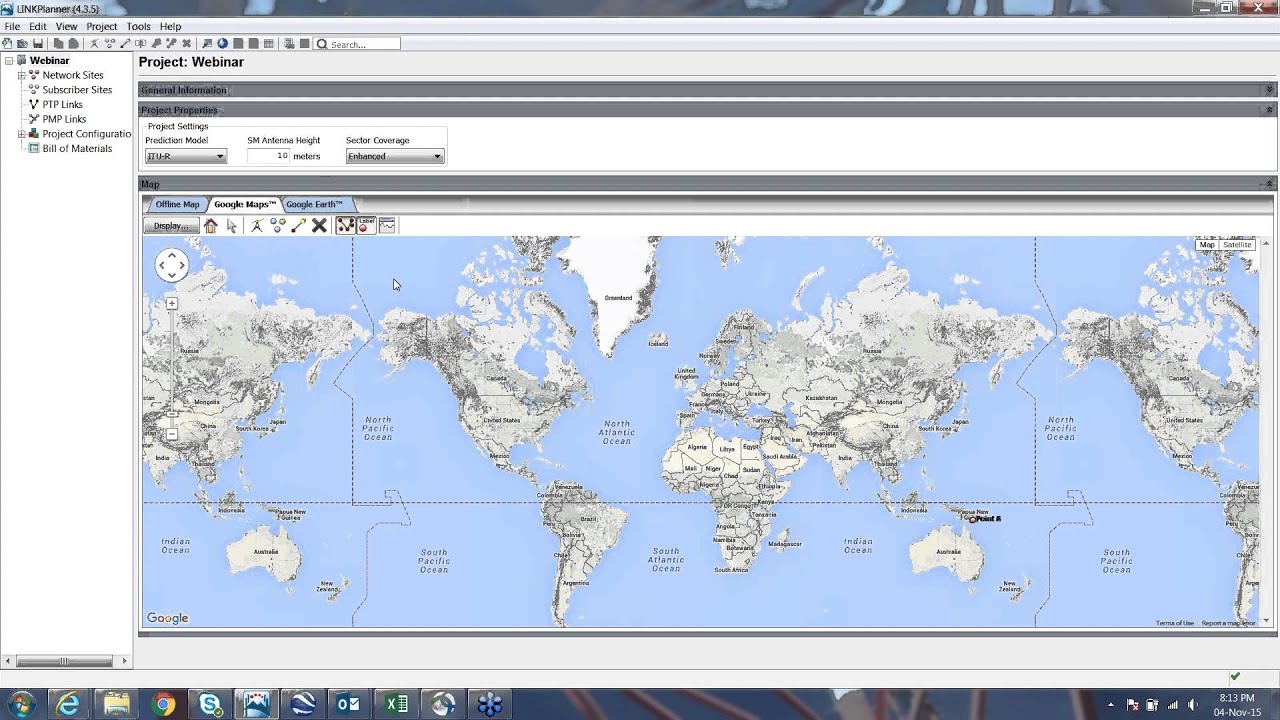The width and height of the screenshot is (1280, 720).
Task: Click the map panel vertical scrollbar down arrow
Action: 1267,621
